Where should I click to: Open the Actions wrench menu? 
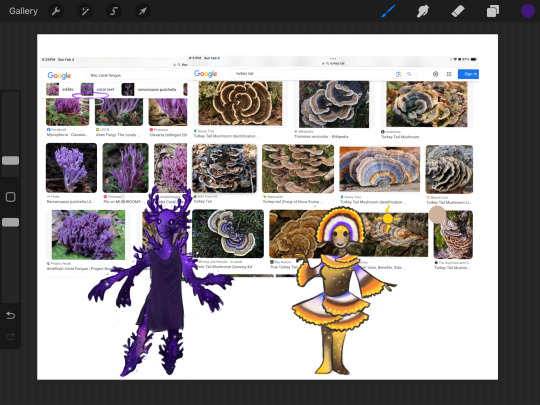(56, 11)
